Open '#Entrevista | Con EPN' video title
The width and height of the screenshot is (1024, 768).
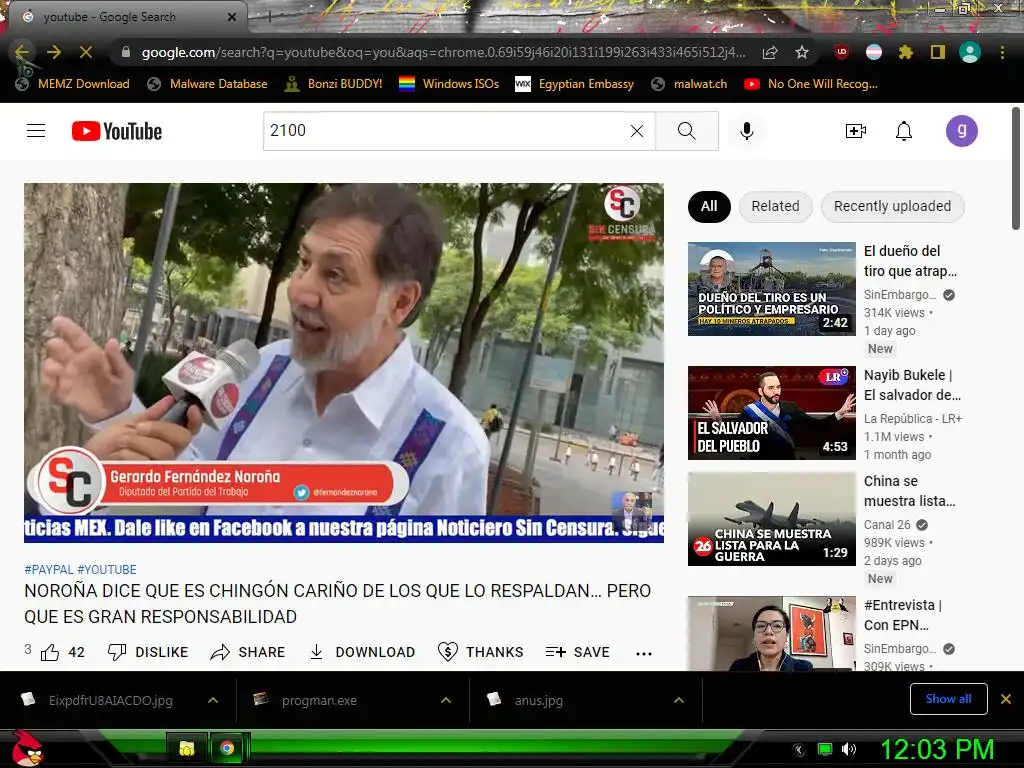(x=903, y=615)
